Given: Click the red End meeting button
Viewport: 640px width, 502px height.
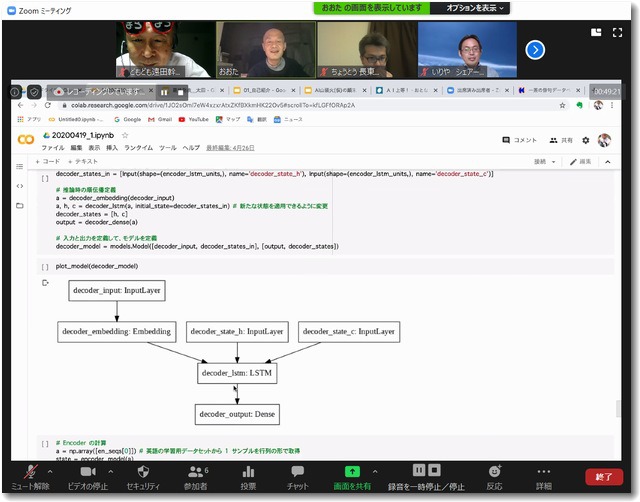Looking at the screenshot, I should tap(604, 477).
